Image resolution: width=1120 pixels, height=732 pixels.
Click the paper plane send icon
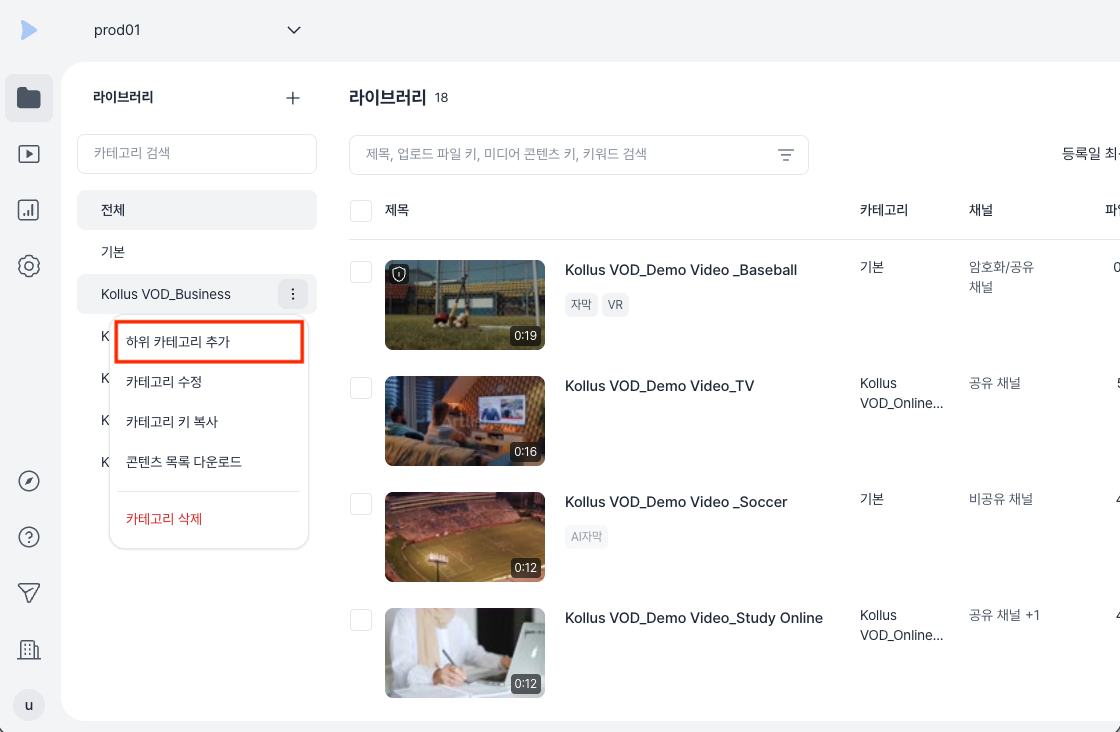click(29, 593)
